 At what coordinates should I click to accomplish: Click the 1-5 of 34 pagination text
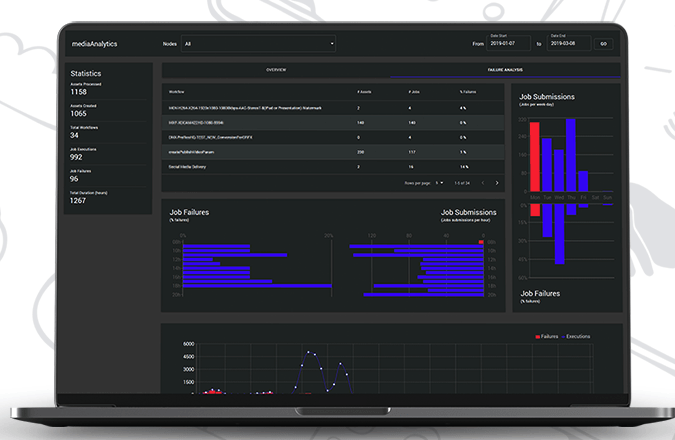click(x=462, y=183)
